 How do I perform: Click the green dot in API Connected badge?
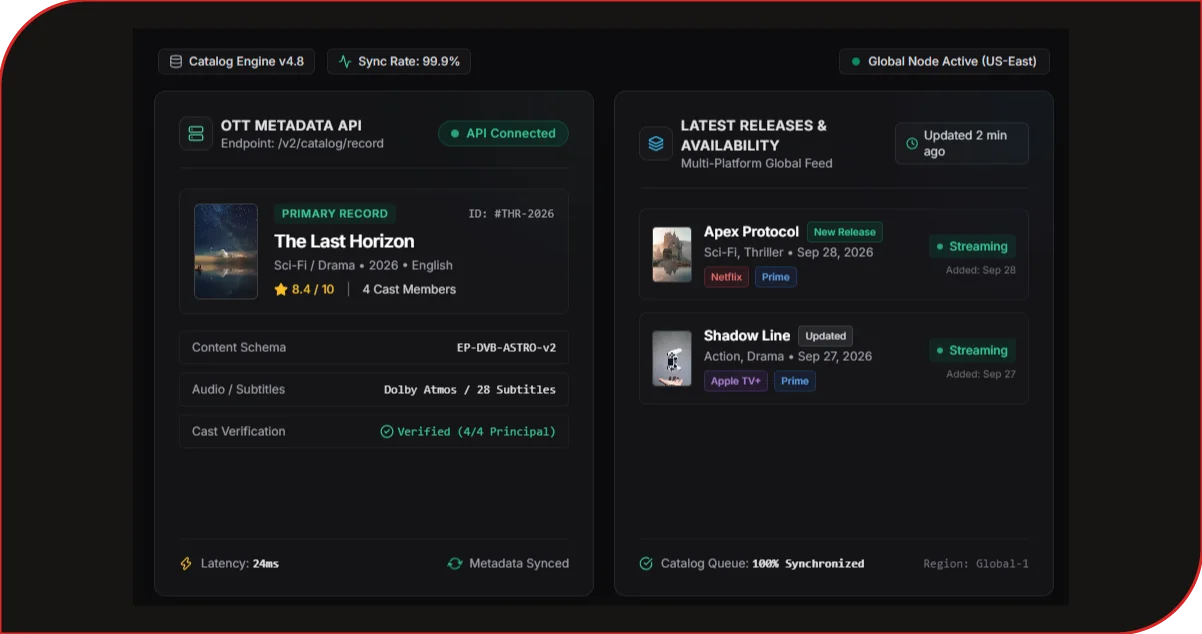click(455, 134)
